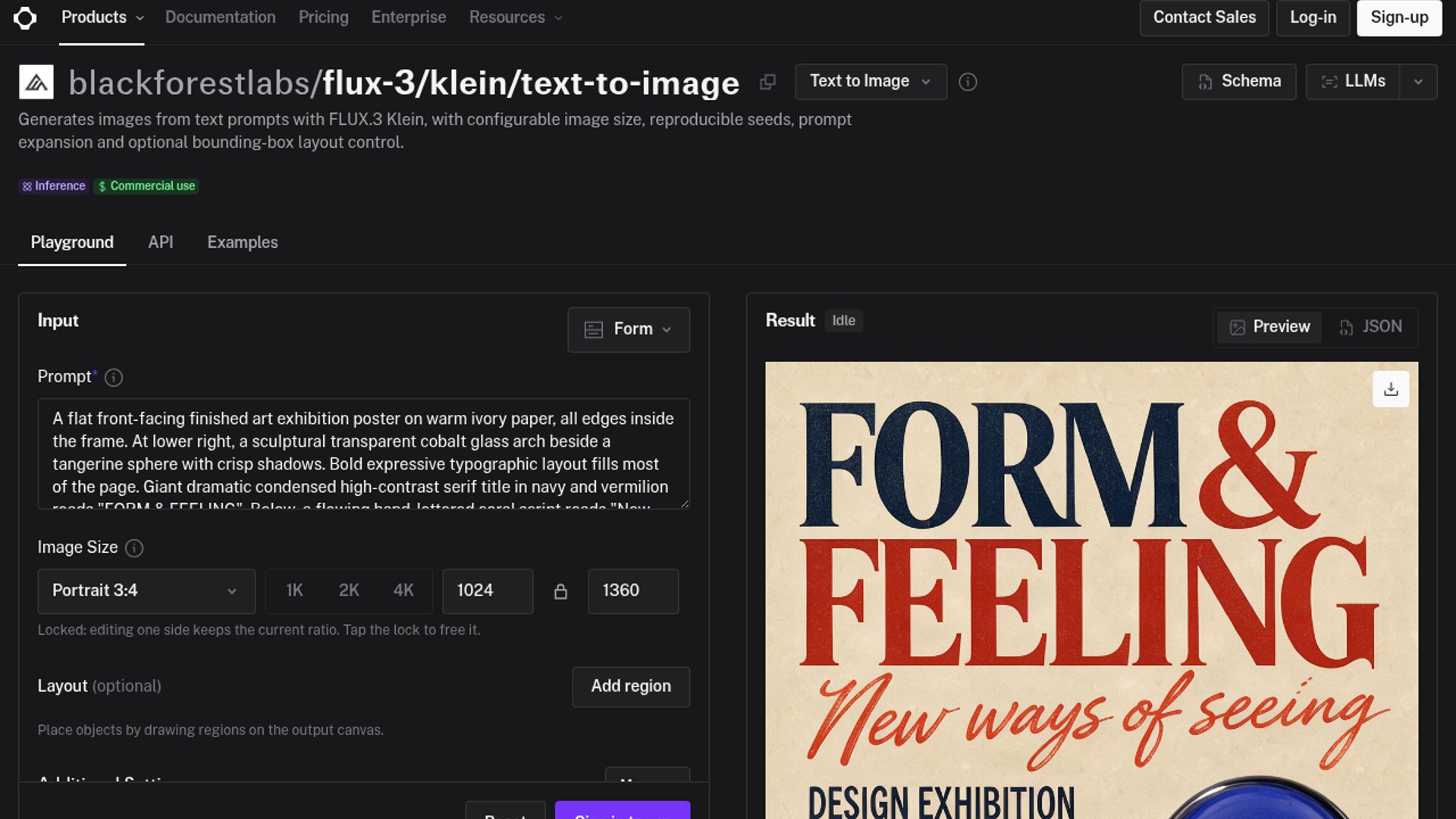The height and width of the screenshot is (819, 1456).
Task: Click the Inference tag badge
Action: [54, 187]
